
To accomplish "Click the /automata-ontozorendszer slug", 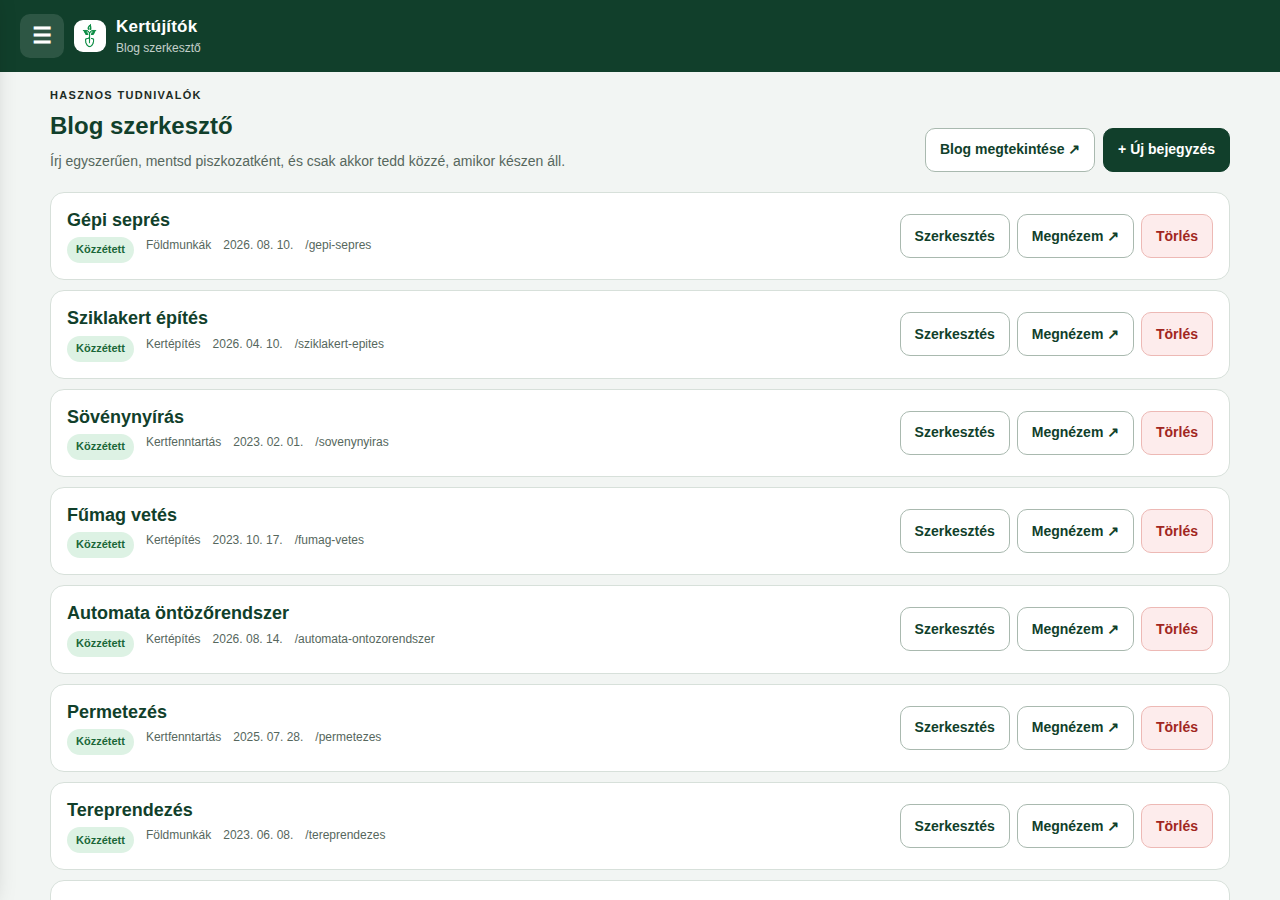I will pyautogui.click(x=364, y=639).
